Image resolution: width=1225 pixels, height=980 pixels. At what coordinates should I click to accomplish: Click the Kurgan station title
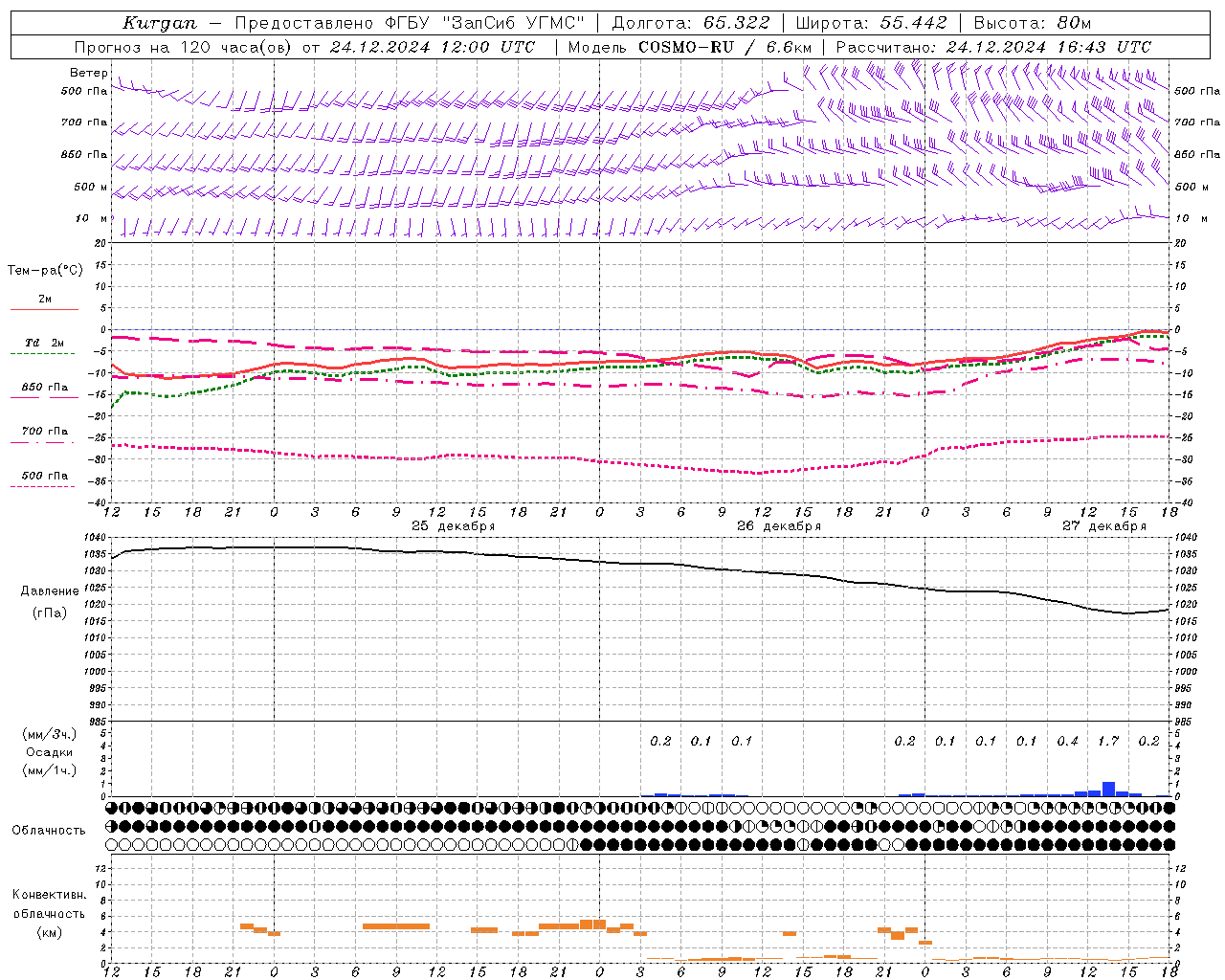pos(160,23)
